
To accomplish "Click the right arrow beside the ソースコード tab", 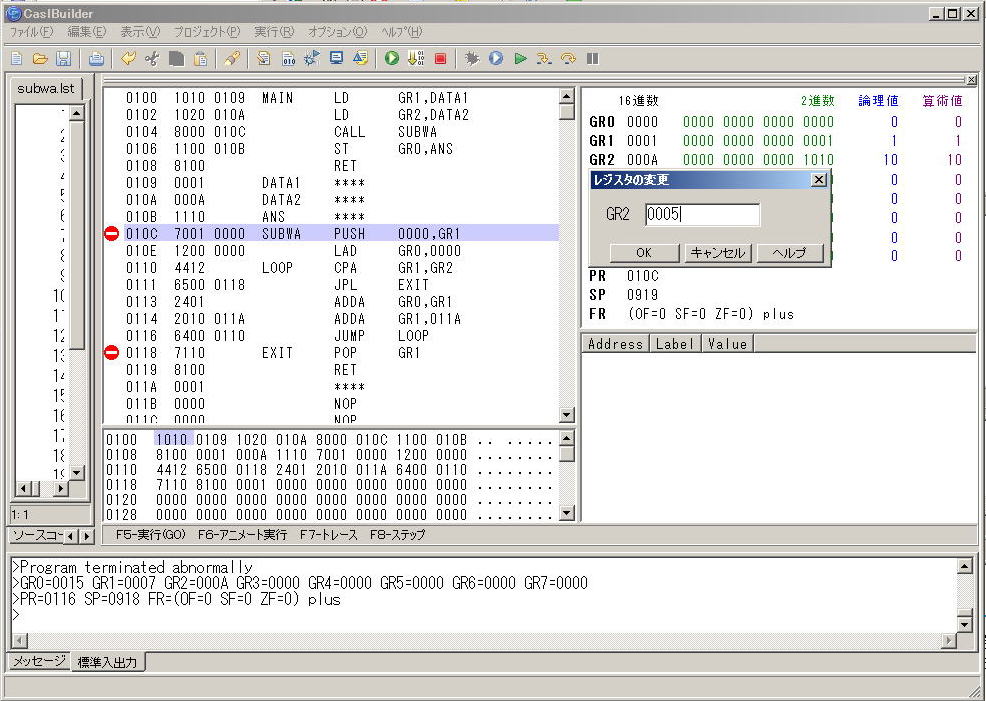I will [86, 537].
